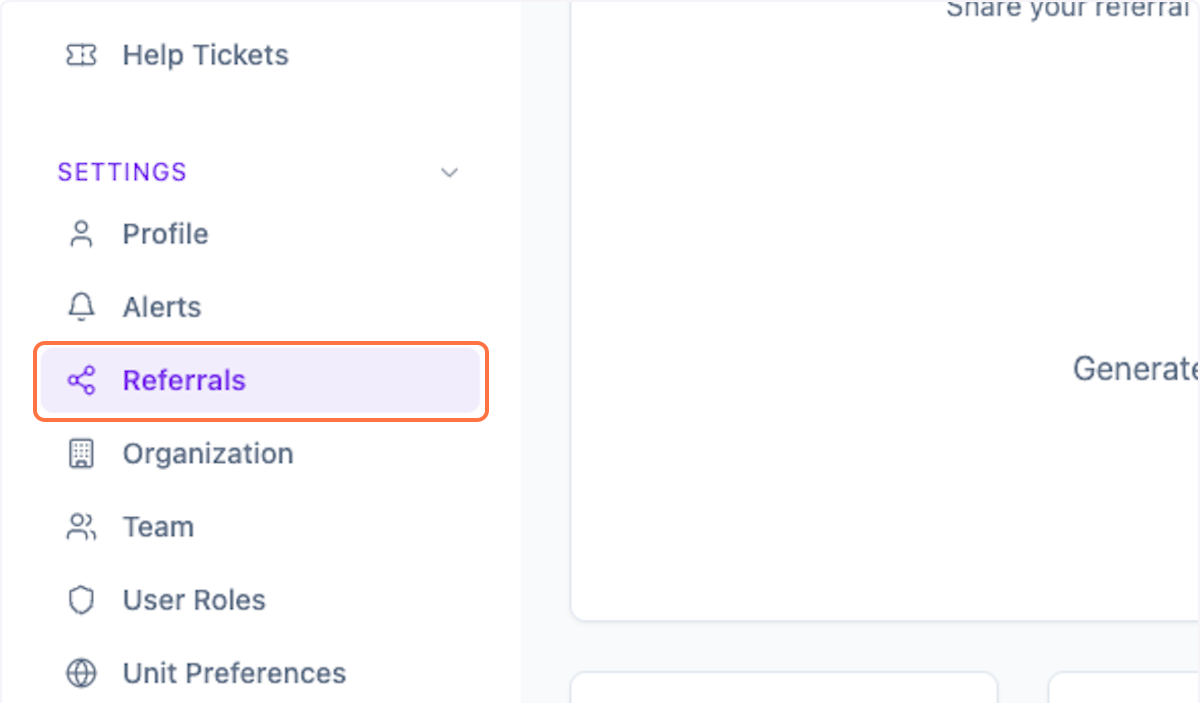Click the User Roles shield icon

(x=81, y=600)
